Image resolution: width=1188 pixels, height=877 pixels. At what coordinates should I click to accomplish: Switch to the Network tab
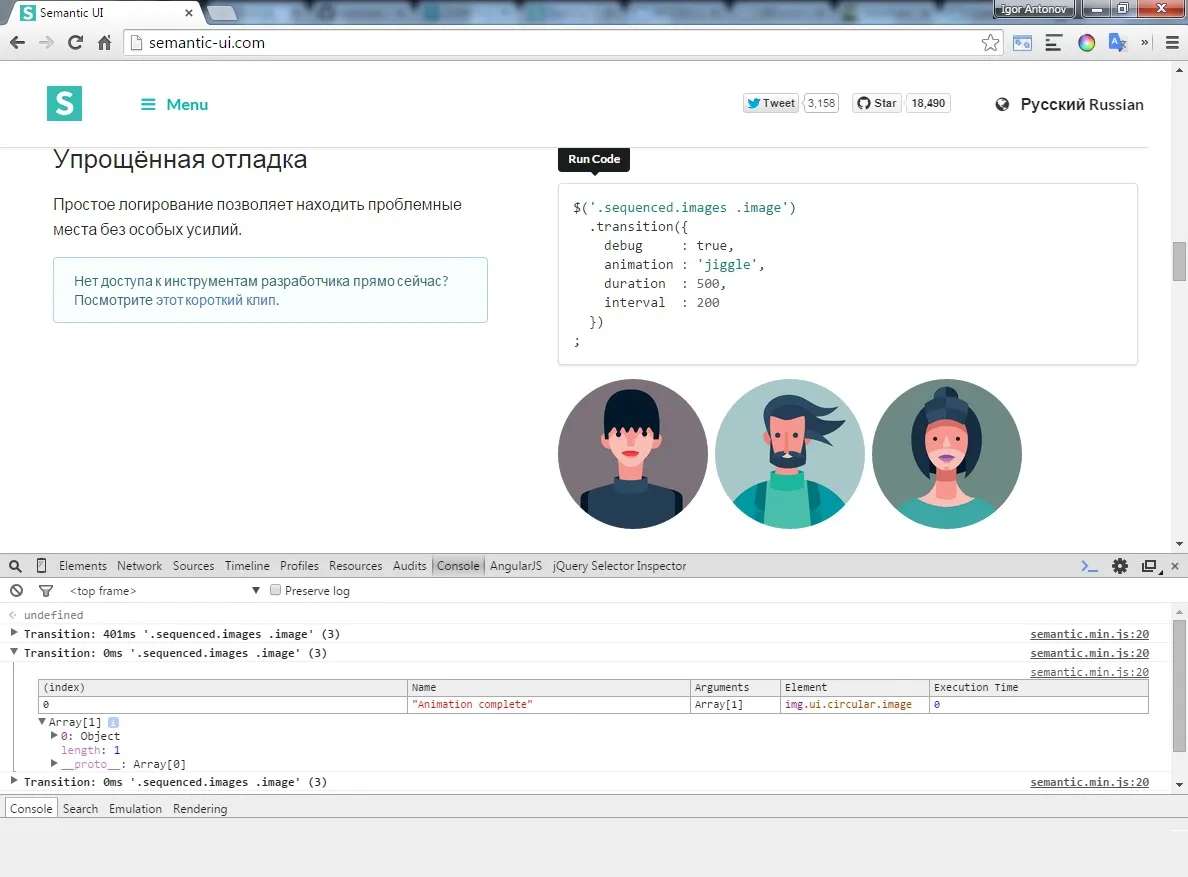click(139, 566)
